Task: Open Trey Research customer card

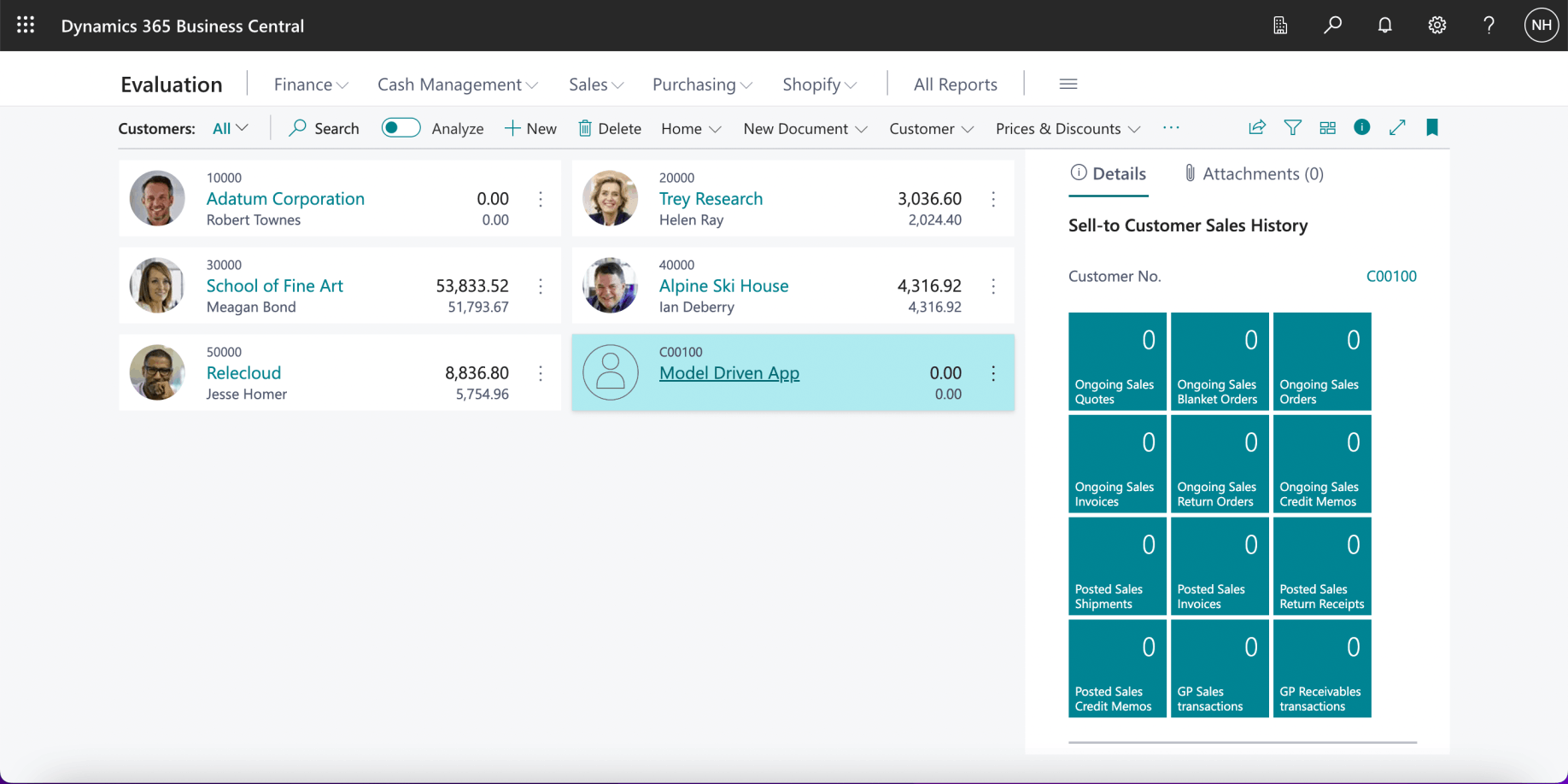Action: [711, 199]
